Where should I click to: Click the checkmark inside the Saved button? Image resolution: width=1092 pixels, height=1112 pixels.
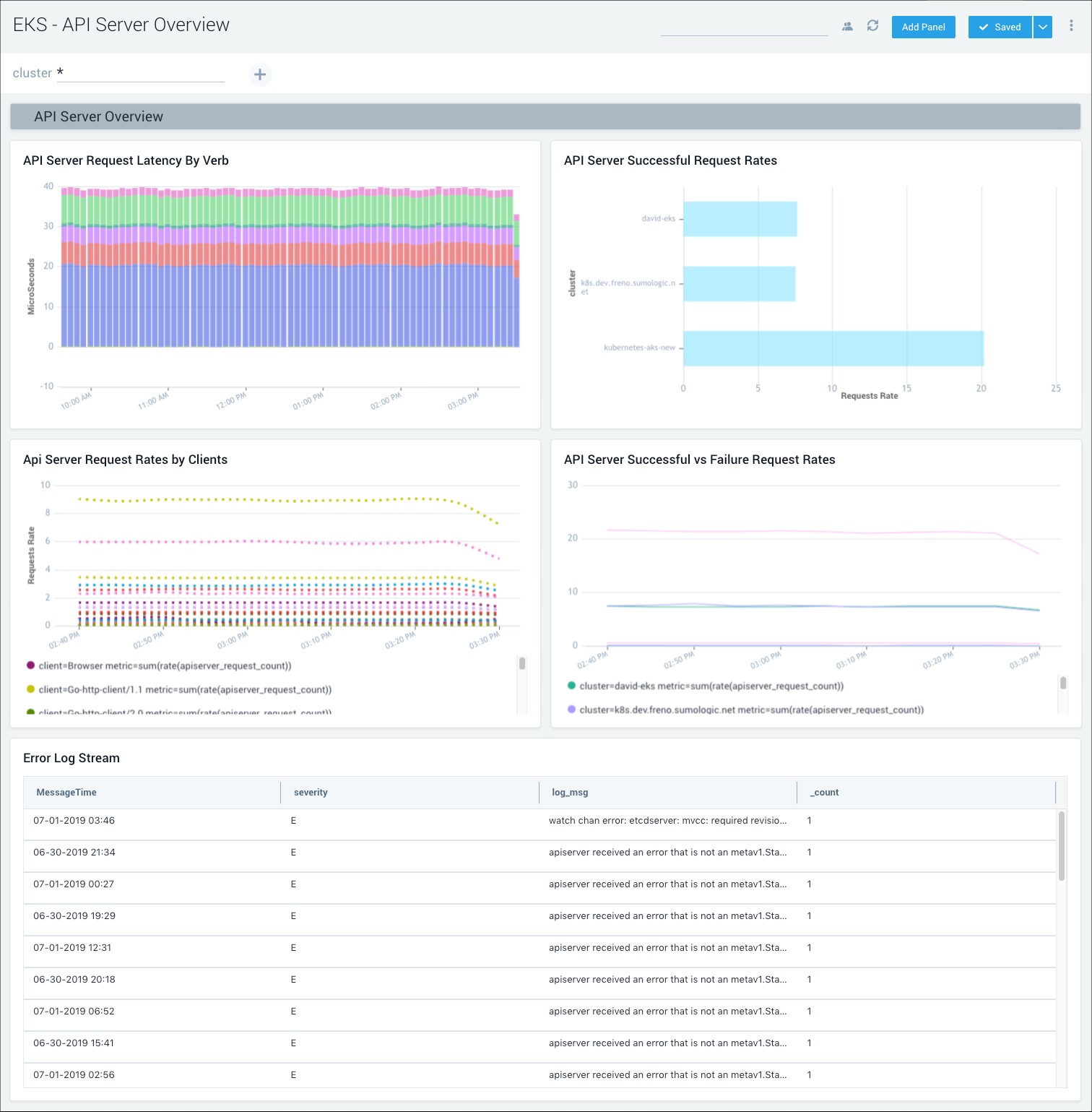click(983, 27)
